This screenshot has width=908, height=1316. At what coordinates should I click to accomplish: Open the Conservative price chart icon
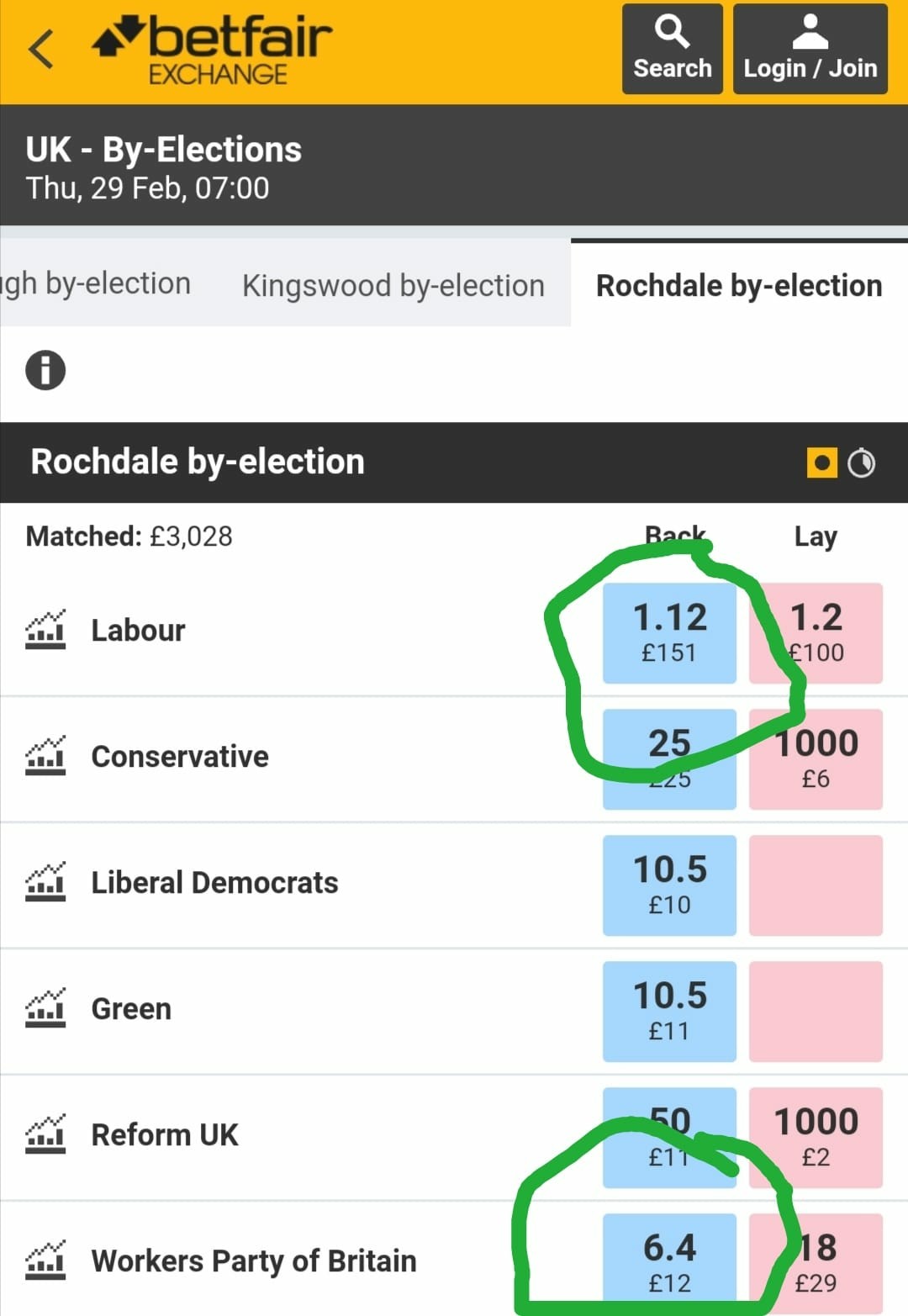click(45, 756)
